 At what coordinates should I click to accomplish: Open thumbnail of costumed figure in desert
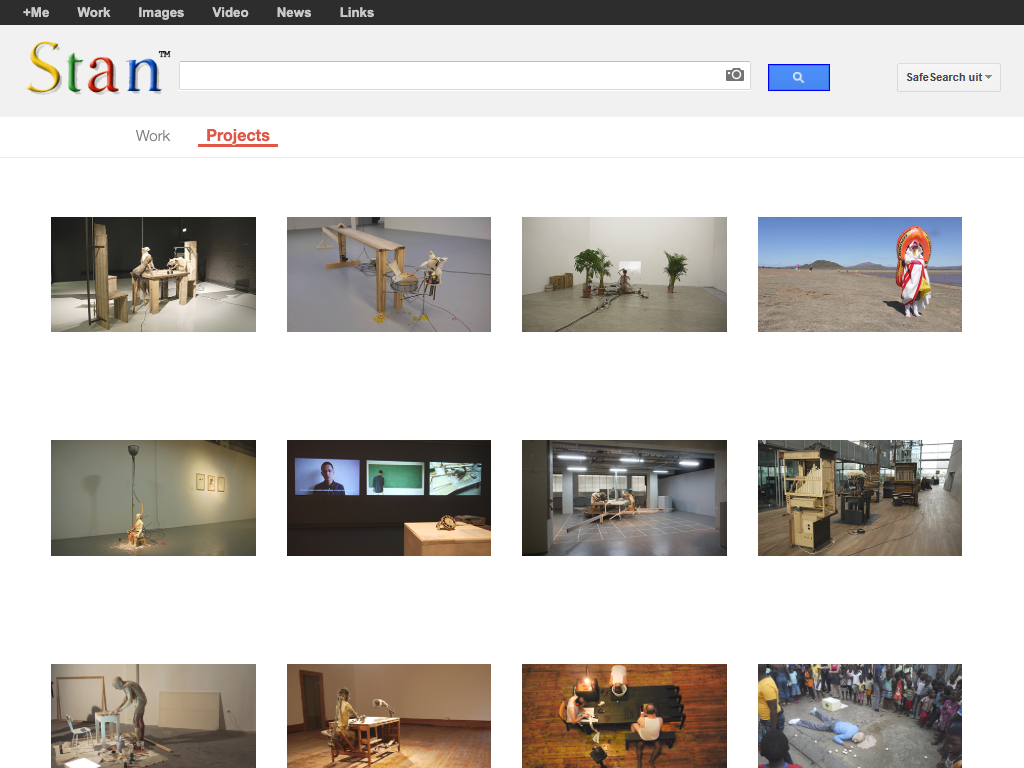point(859,274)
